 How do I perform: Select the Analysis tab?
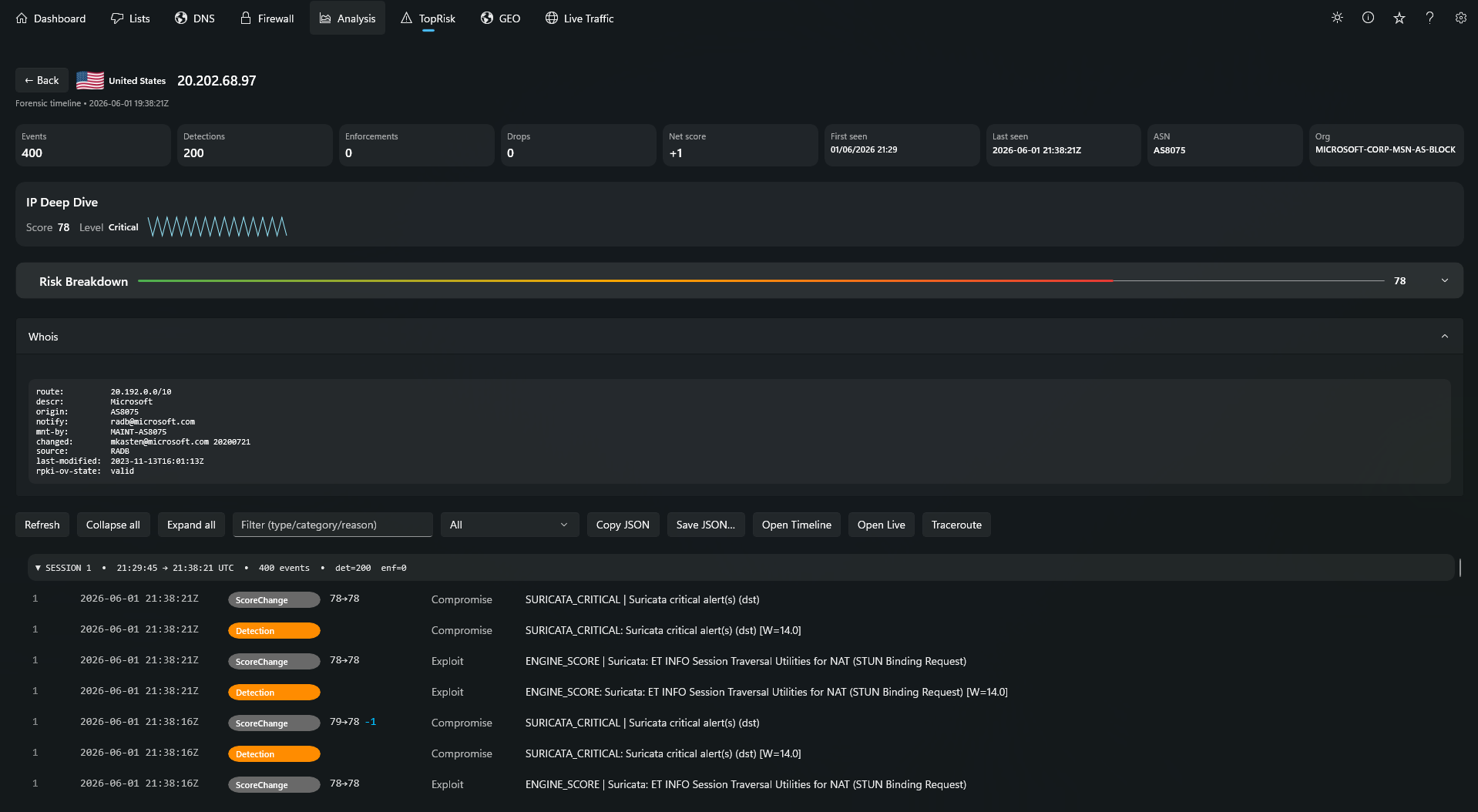[x=348, y=18]
